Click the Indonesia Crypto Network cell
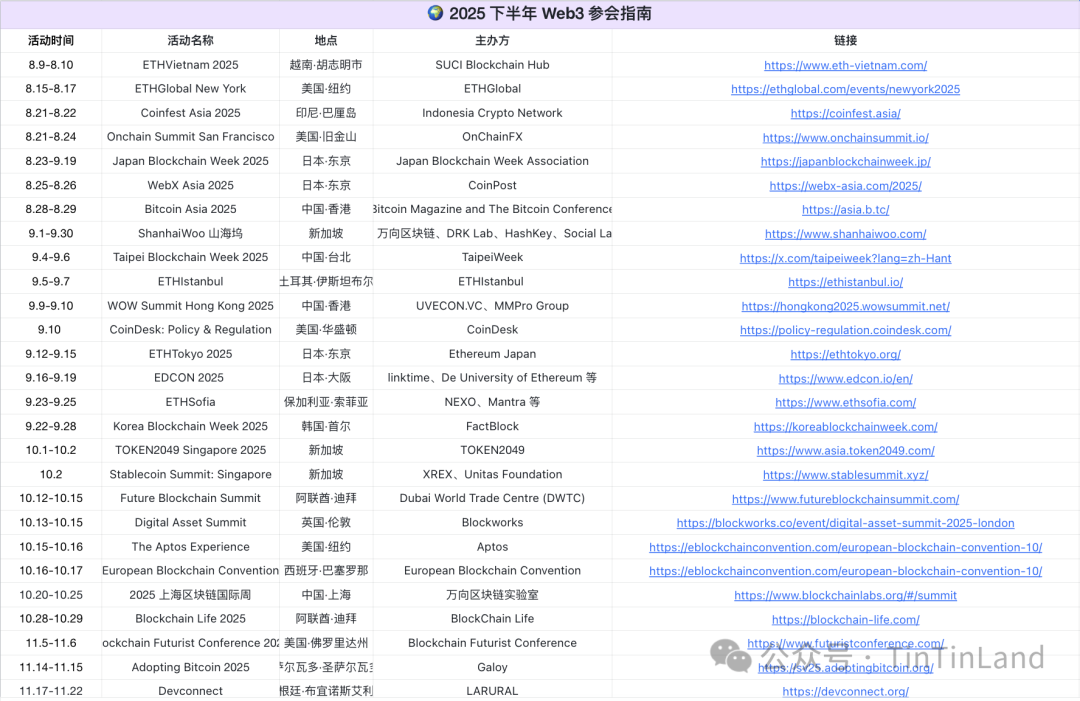Image resolution: width=1080 pixels, height=701 pixels. click(x=492, y=113)
